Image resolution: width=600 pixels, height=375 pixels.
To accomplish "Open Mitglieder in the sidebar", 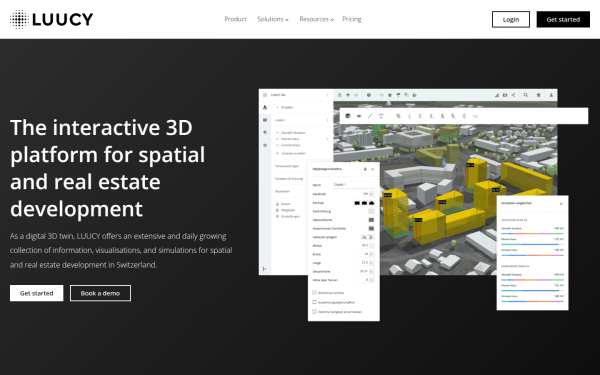I will pyautogui.click(x=288, y=210).
